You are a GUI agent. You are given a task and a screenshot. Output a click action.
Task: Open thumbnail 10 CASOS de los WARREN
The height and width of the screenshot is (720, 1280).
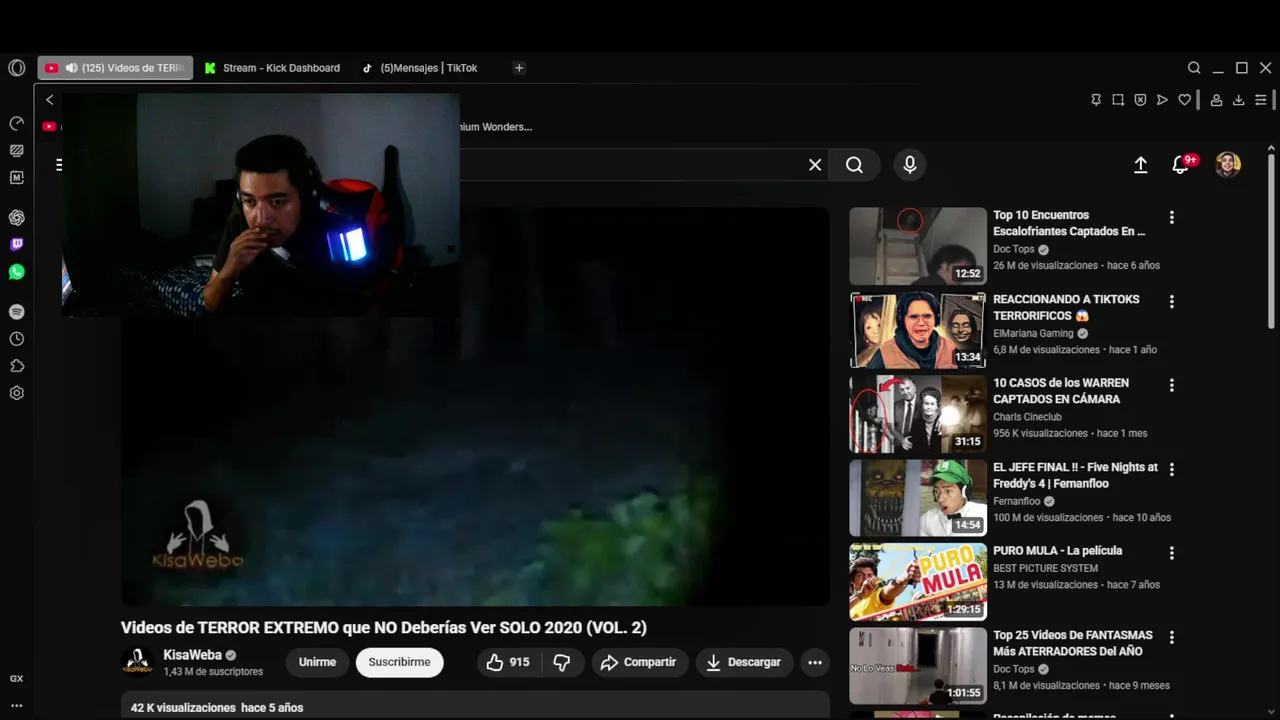click(918, 414)
